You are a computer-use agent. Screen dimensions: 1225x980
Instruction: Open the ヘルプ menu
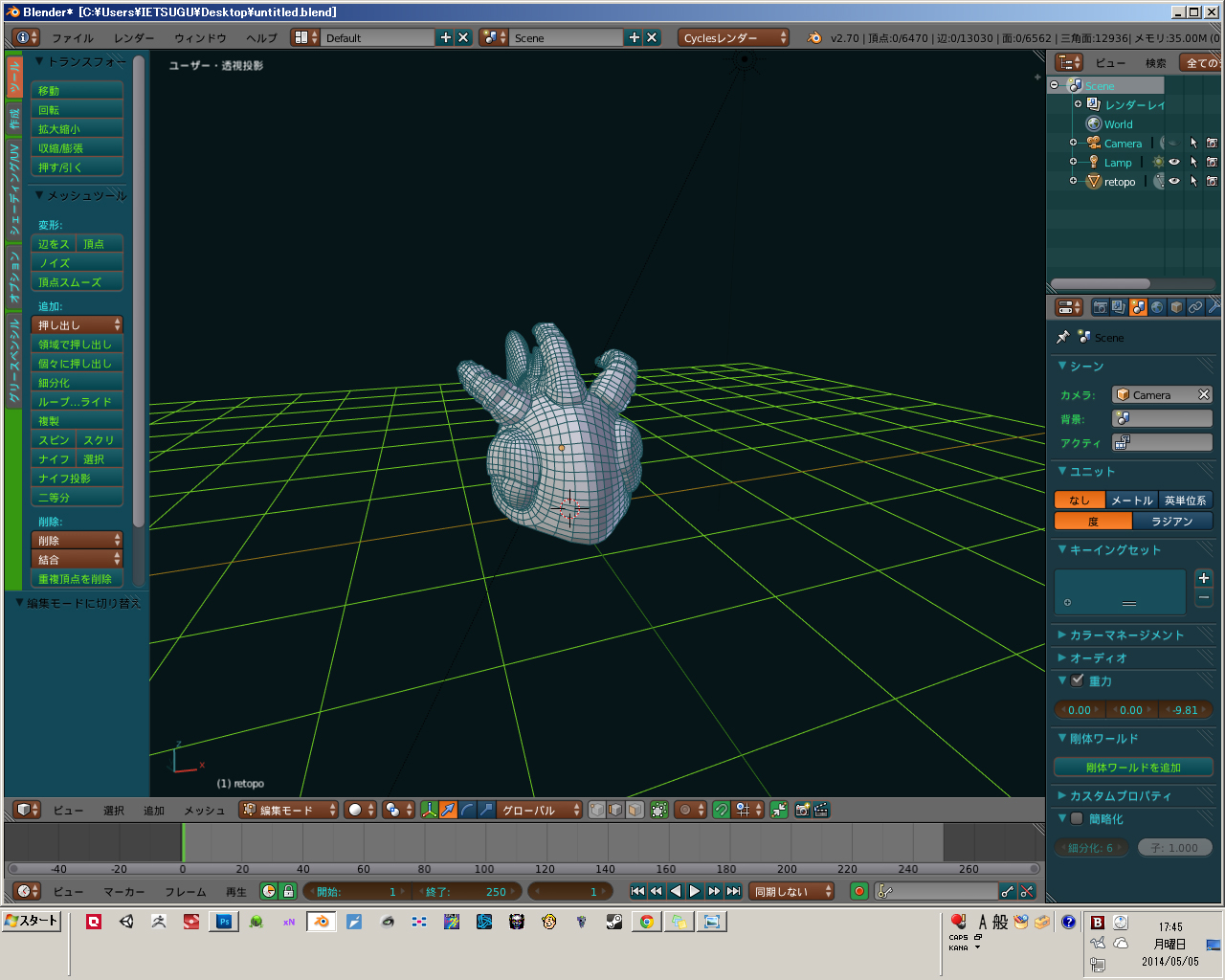point(261,38)
